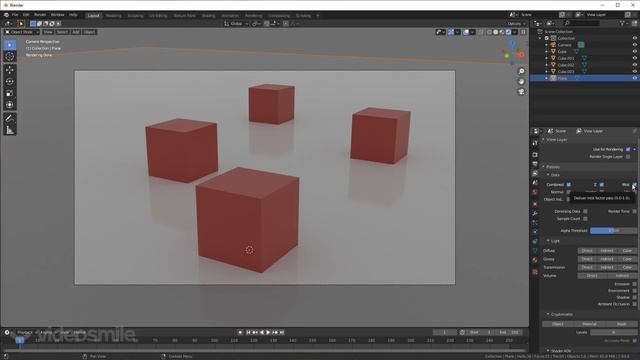
Task: Toggle the Use for Rendering checkbox
Action: click(628, 149)
